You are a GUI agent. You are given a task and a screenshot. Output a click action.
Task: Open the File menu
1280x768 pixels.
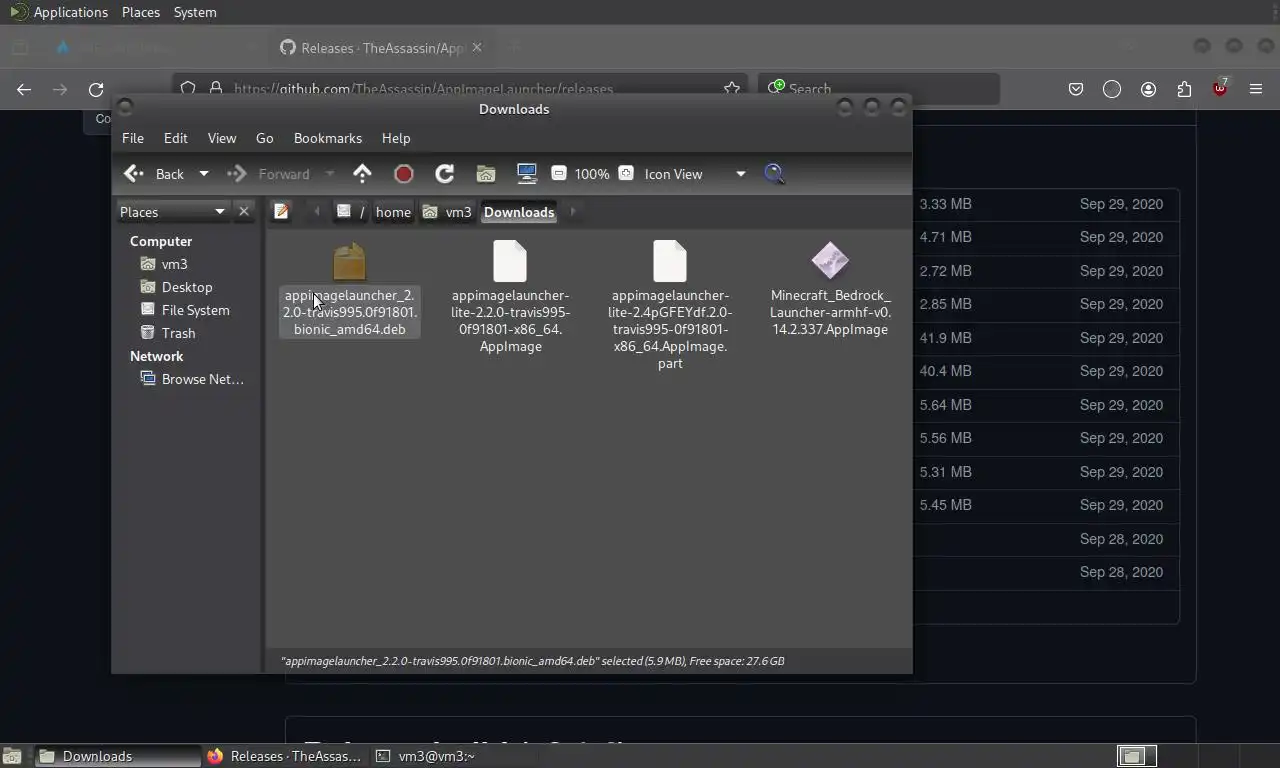[x=133, y=138]
